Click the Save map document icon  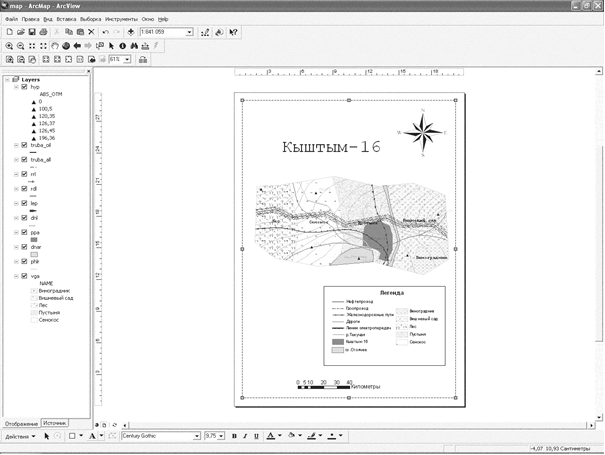click(x=33, y=32)
